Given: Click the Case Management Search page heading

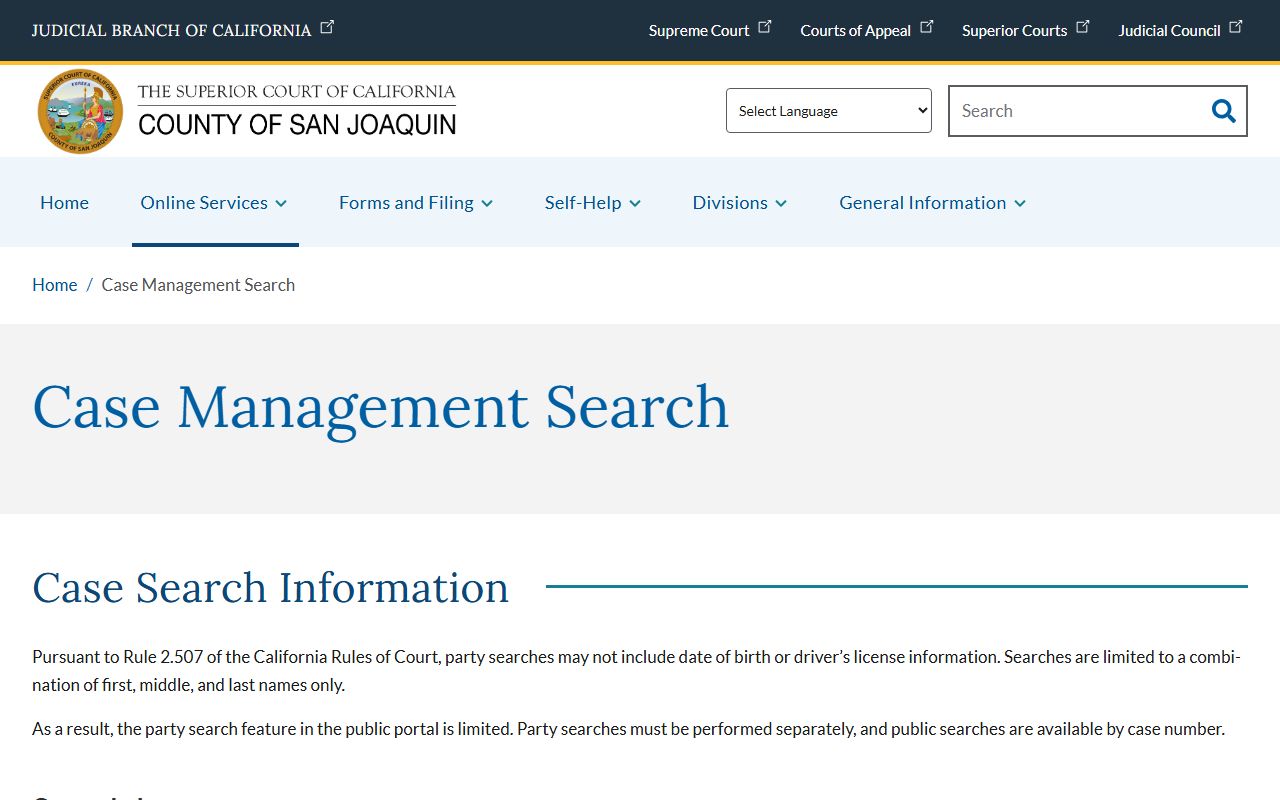Looking at the screenshot, I should pyautogui.click(x=380, y=407).
